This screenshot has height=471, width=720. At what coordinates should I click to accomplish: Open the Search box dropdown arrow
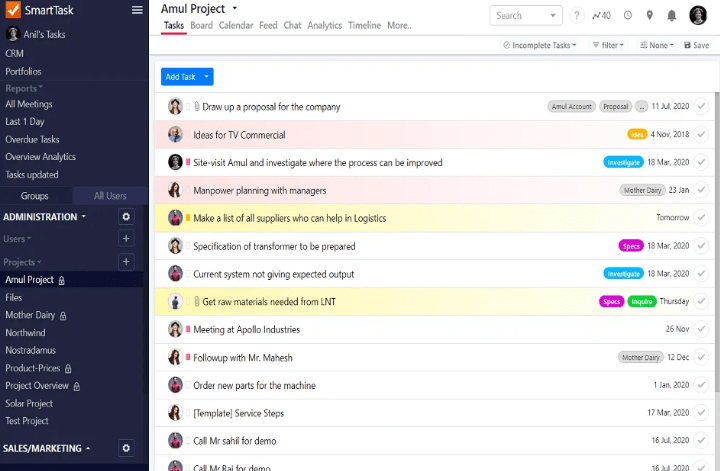click(x=552, y=16)
